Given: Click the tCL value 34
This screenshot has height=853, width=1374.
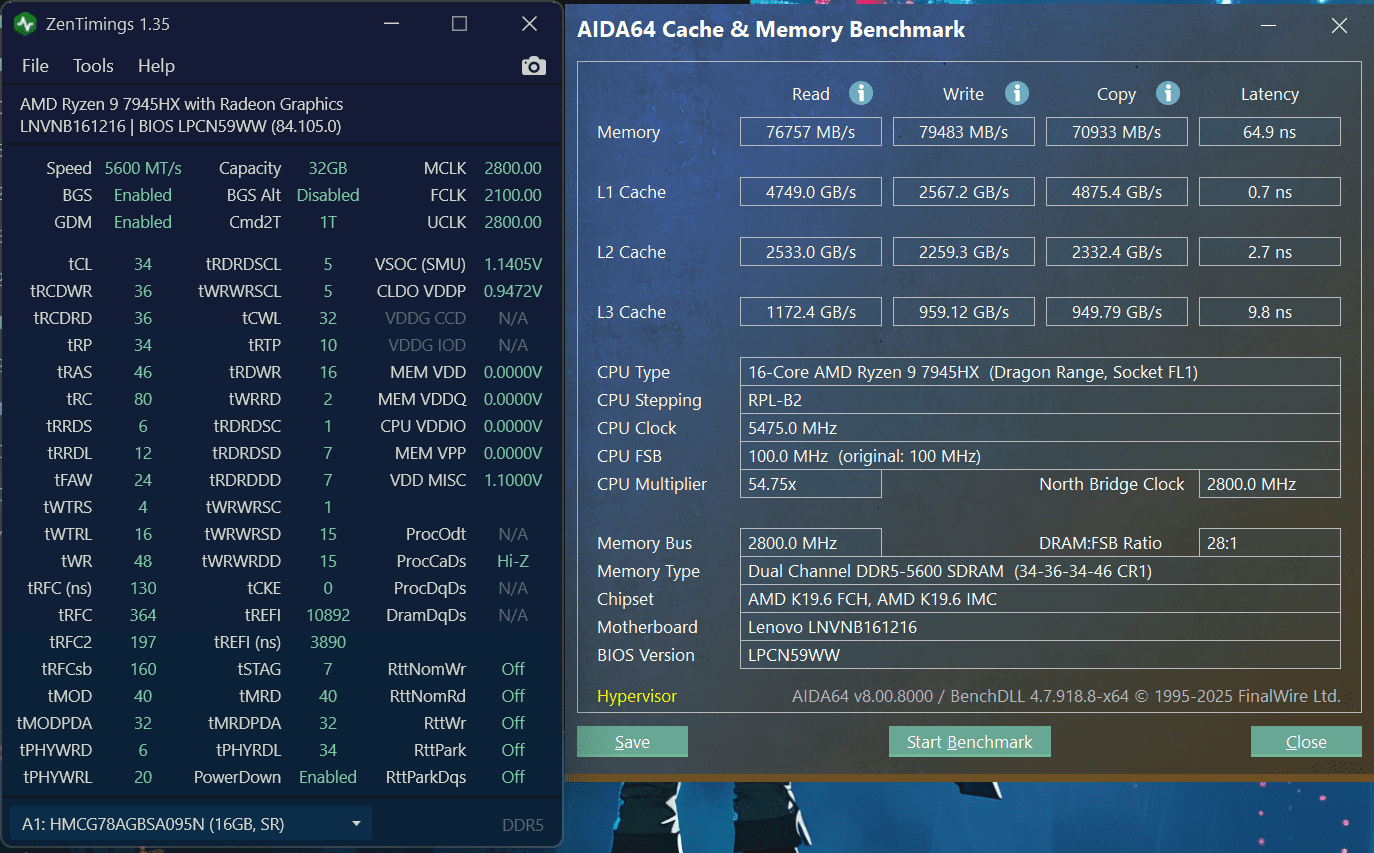Looking at the screenshot, I should pos(143,264).
